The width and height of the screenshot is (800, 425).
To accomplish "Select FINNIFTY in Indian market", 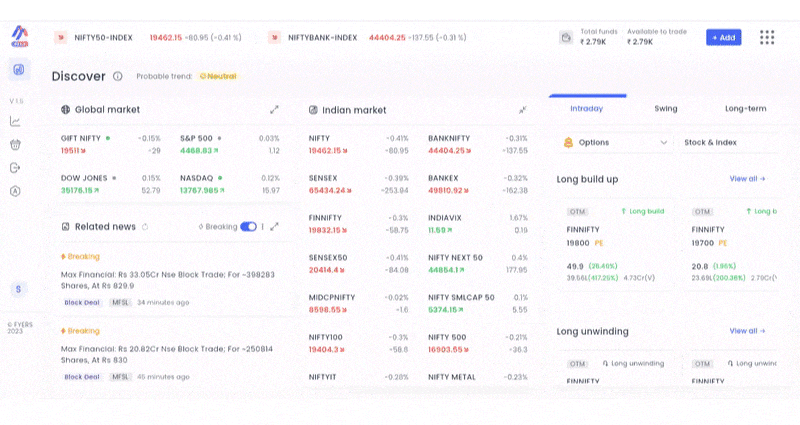I will tap(359, 224).
